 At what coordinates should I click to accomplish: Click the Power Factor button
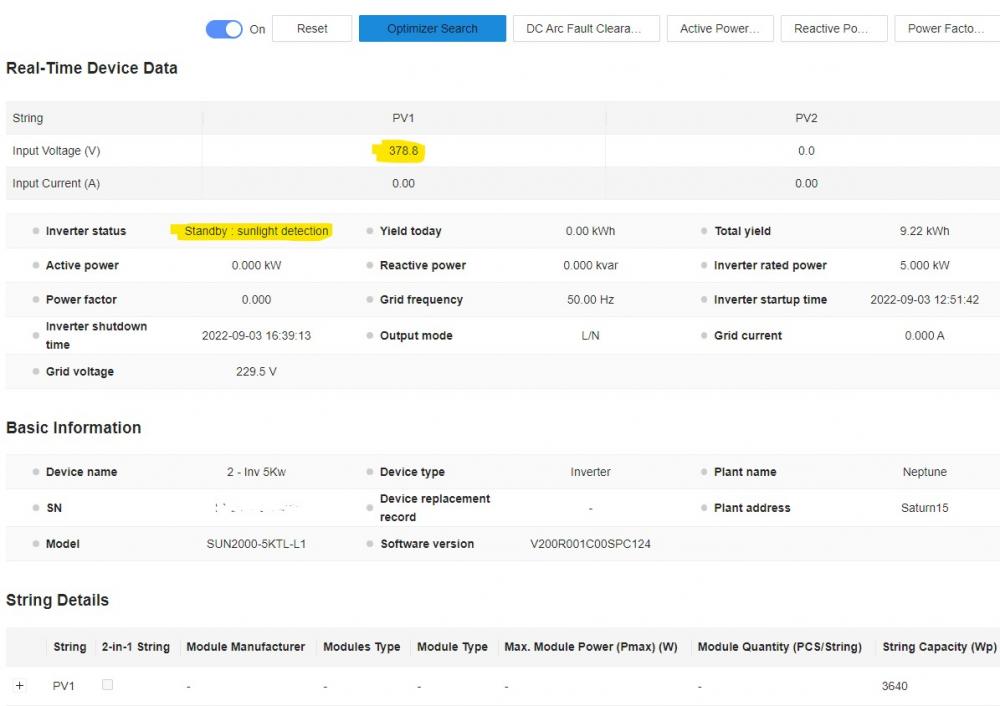pos(947,29)
